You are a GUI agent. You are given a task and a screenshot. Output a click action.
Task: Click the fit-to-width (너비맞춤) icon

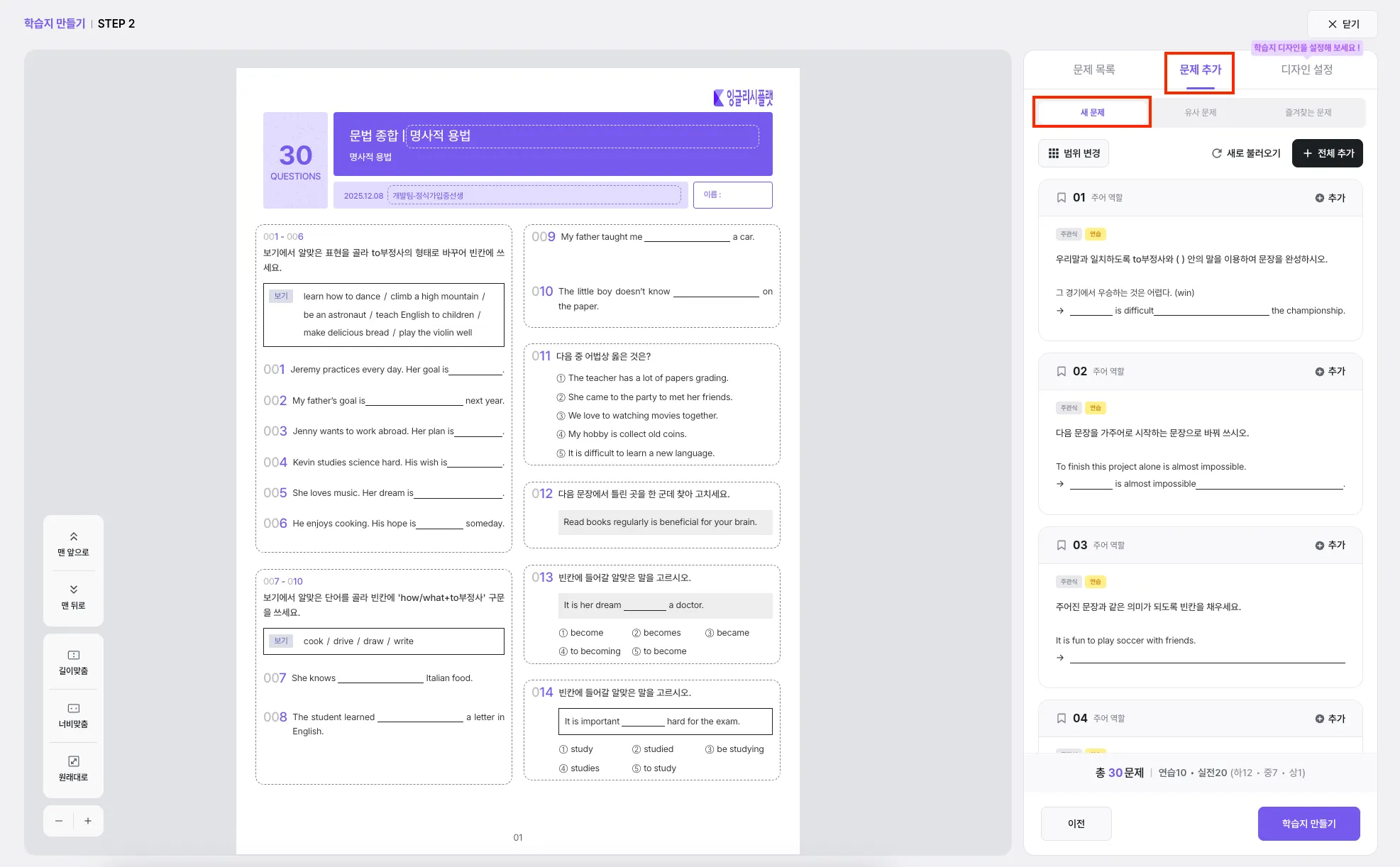[x=73, y=709]
